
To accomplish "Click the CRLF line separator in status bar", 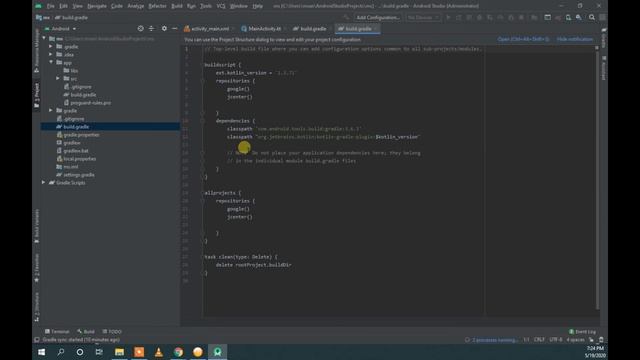I will pos(539,340).
